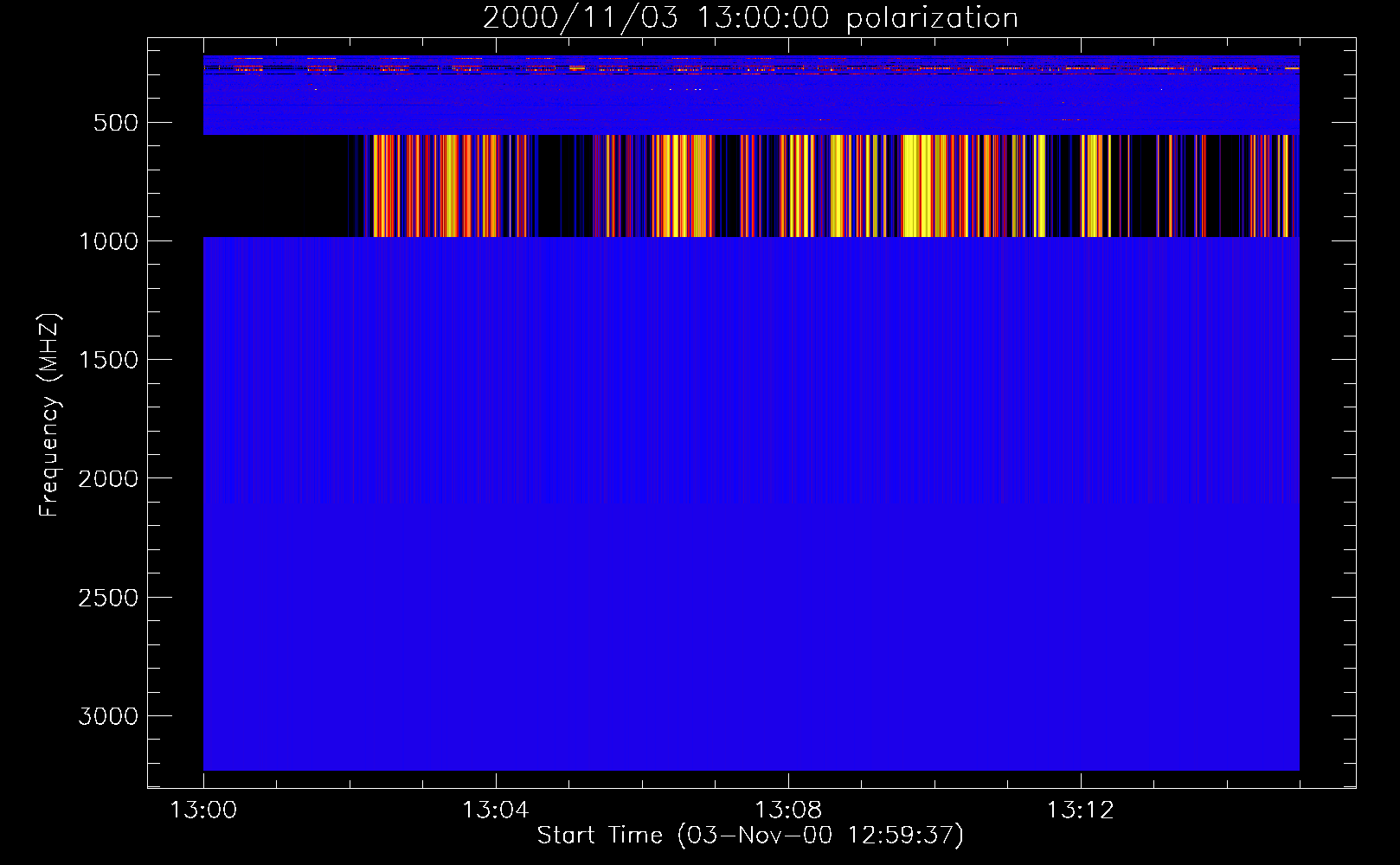Click the 13:00 time tick label
Screen dimensions: 1400x865
pyautogui.click(x=203, y=811)
